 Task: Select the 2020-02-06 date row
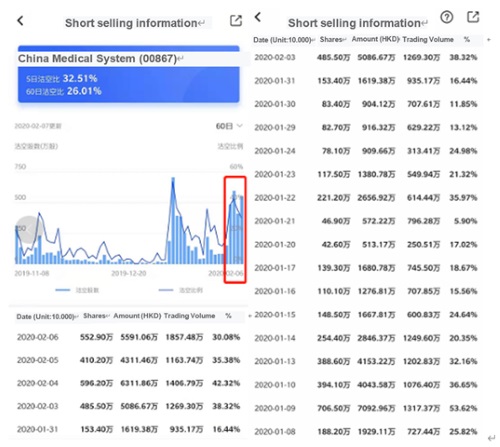coord(128,337)
